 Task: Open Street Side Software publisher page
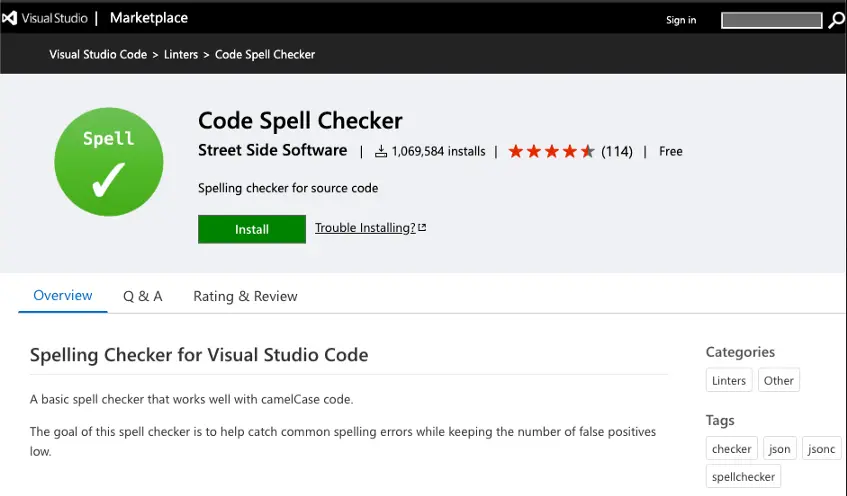pos(272,150)
